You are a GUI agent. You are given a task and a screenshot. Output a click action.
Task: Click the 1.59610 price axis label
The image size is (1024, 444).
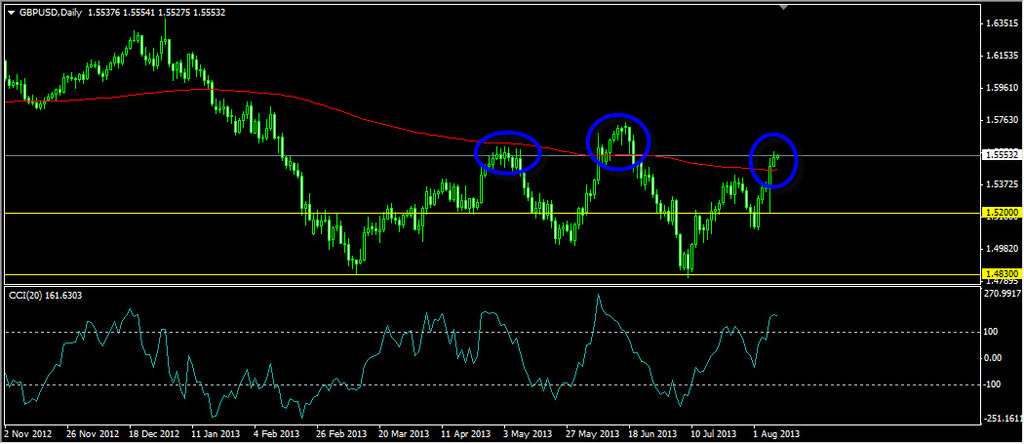pos(1004,87)
